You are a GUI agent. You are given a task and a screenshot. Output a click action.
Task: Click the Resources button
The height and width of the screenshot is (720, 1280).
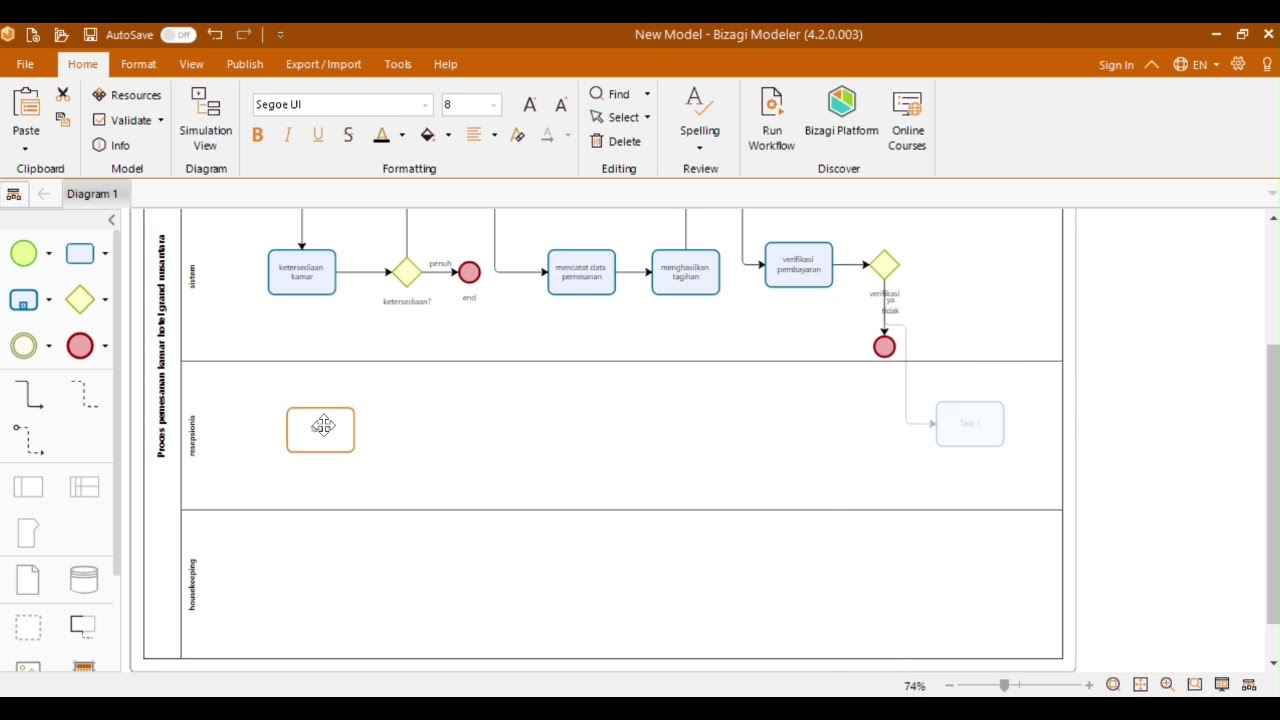point(127,95)
